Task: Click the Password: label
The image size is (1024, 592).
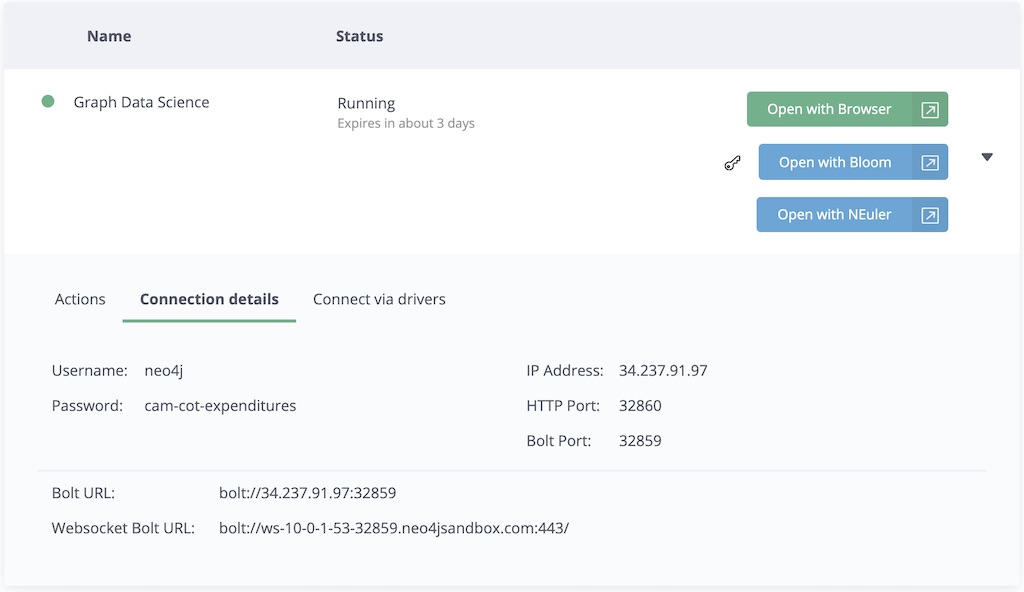Action: [x=87, y=406]
